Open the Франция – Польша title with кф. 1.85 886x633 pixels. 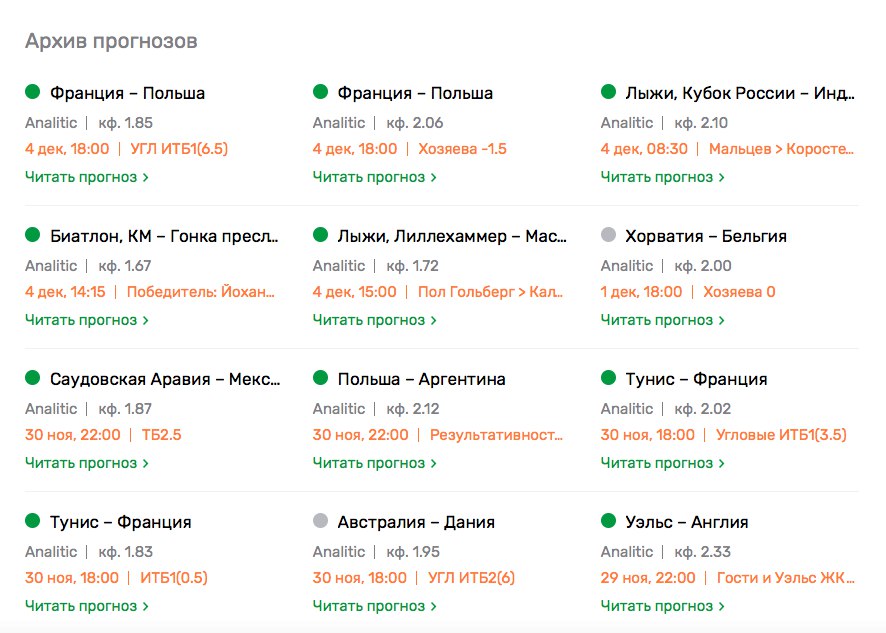coord(127,93)
